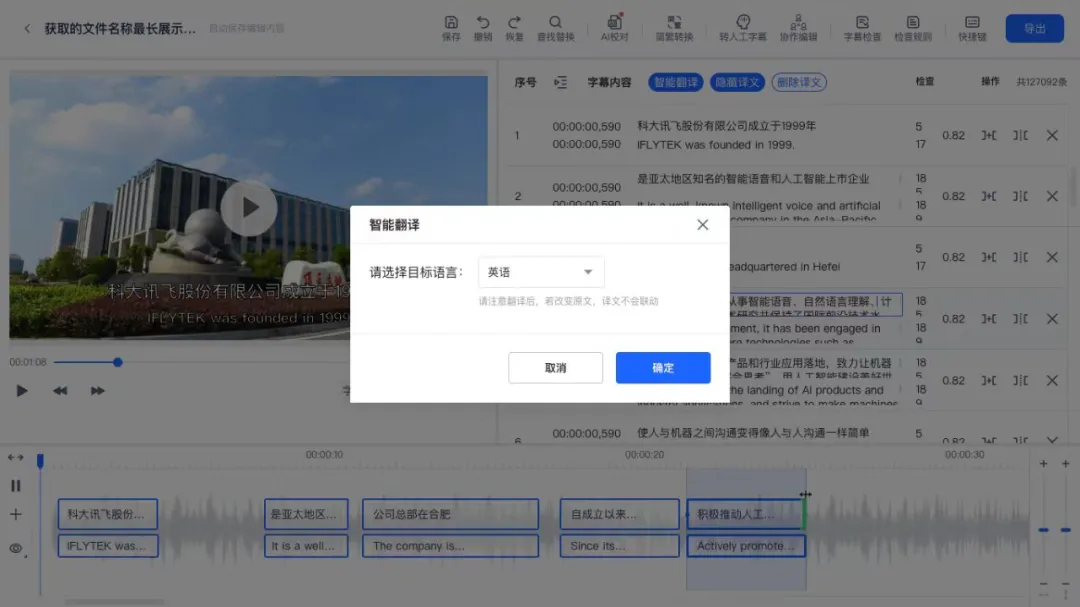Select the 智能翻译 tab pill
The width and height of the screenshot is (1080, 607).
point(675,82)
